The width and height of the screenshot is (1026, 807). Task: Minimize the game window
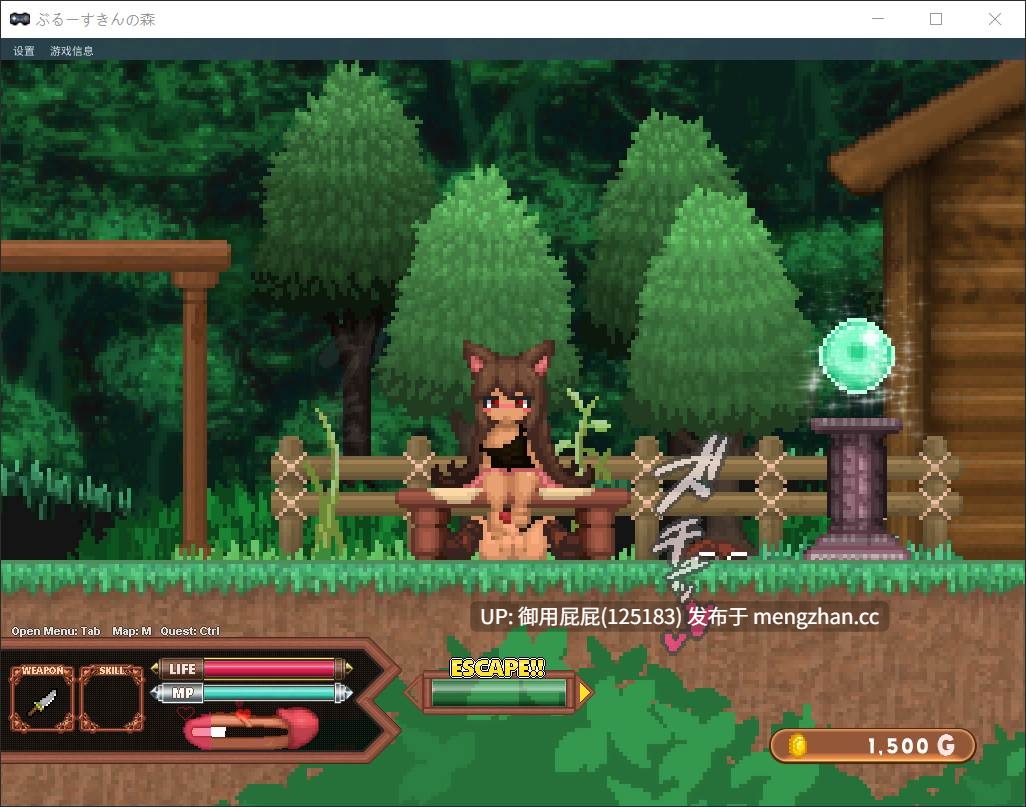(x=878, y=19)
